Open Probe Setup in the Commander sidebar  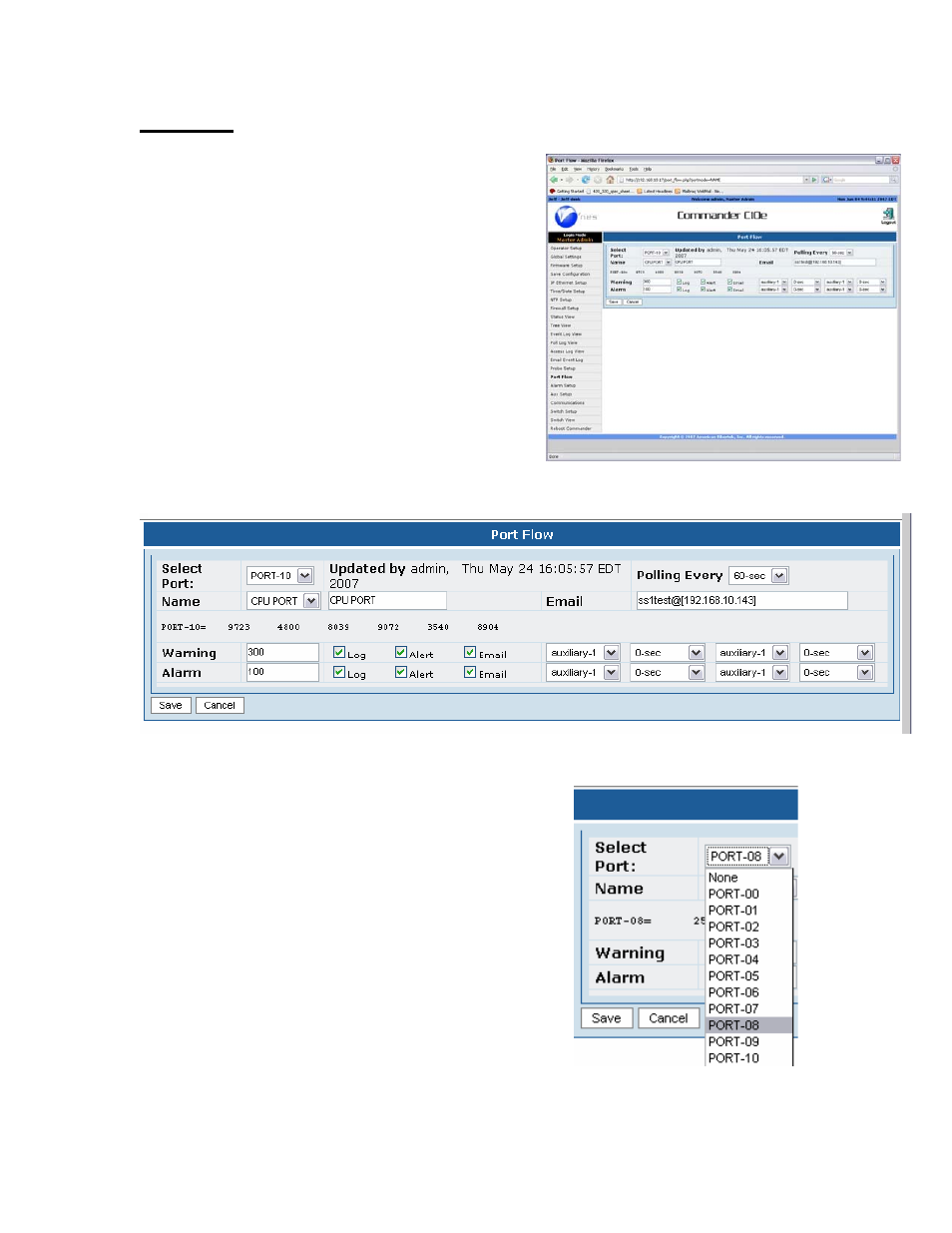563,368
